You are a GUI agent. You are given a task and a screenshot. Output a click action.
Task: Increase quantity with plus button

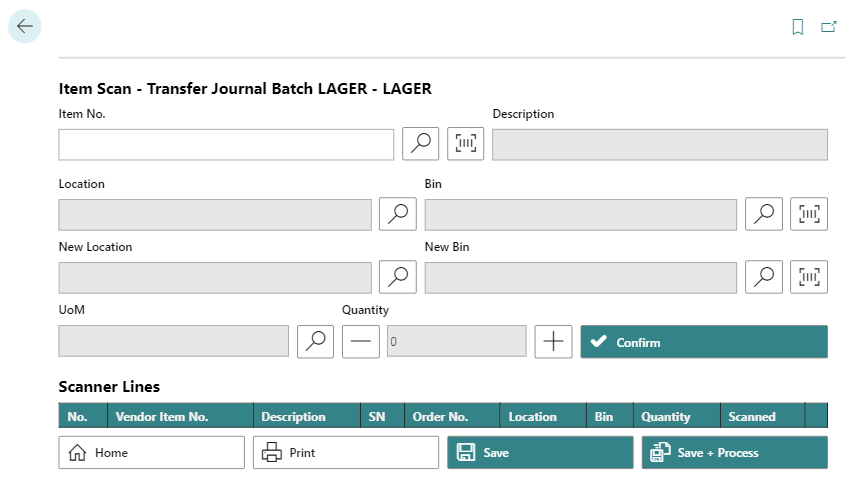(x=553, y=341)
